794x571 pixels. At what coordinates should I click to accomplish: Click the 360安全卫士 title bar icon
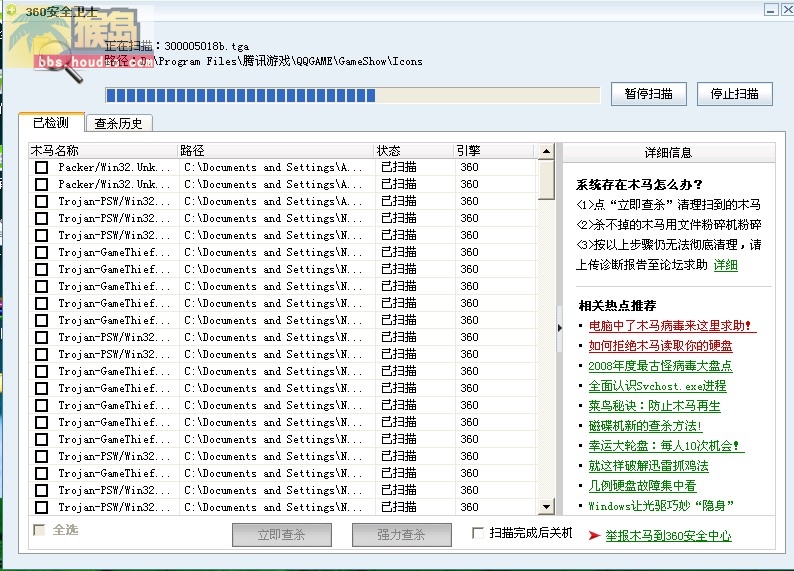point(11,10)
